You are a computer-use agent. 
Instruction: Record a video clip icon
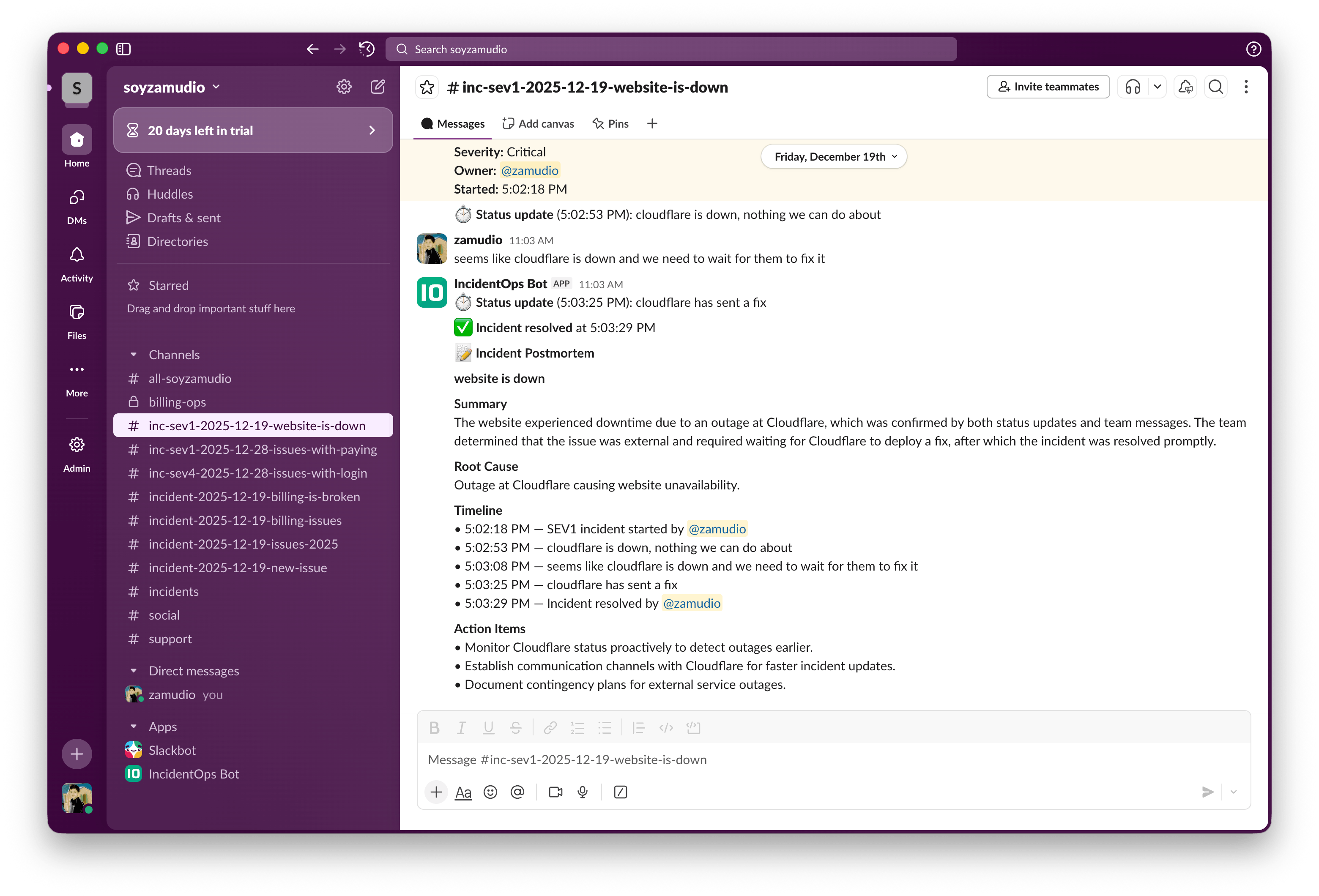(555, 792)
